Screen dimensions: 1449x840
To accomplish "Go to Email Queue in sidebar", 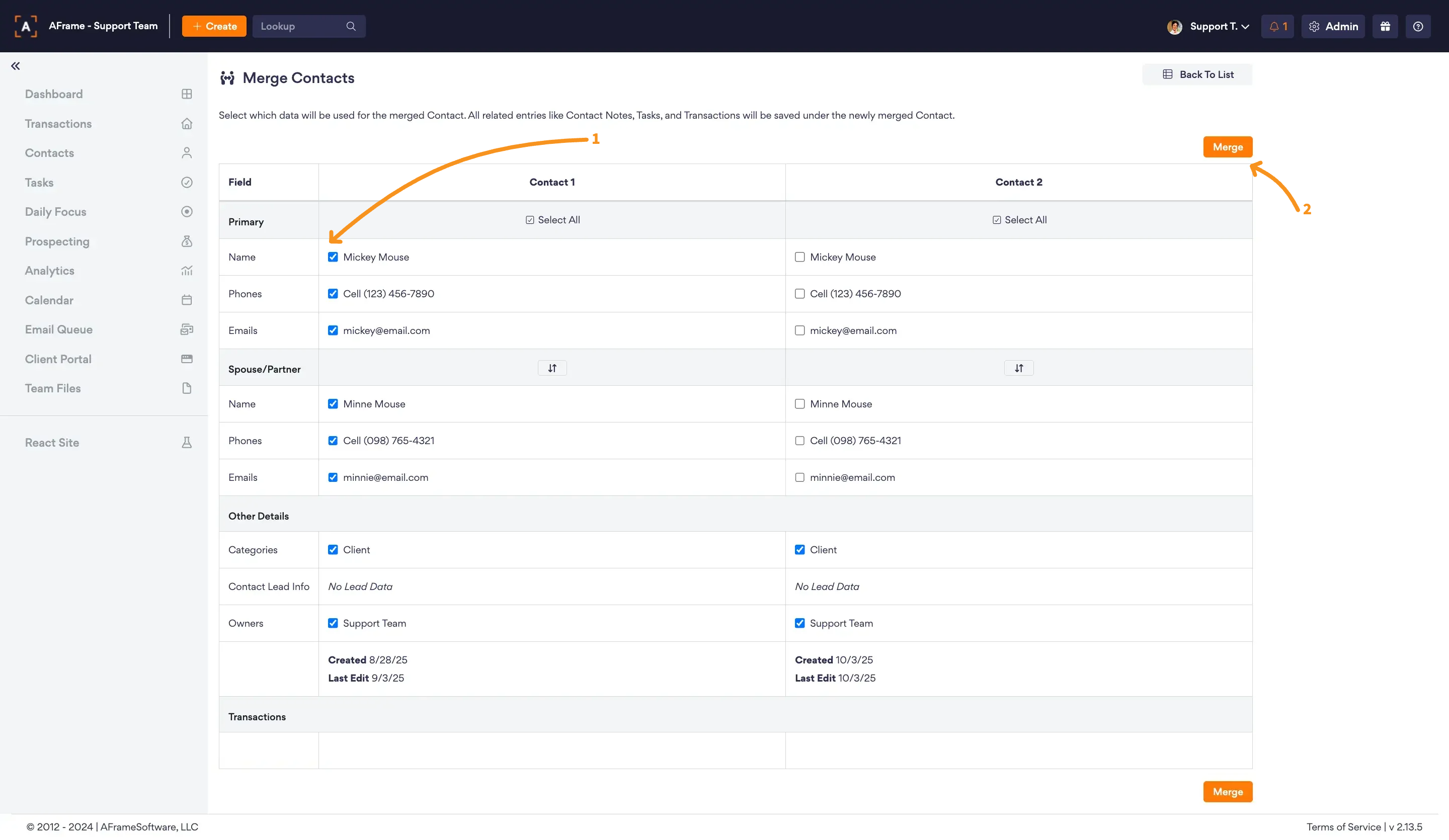I will coord(59,329).
